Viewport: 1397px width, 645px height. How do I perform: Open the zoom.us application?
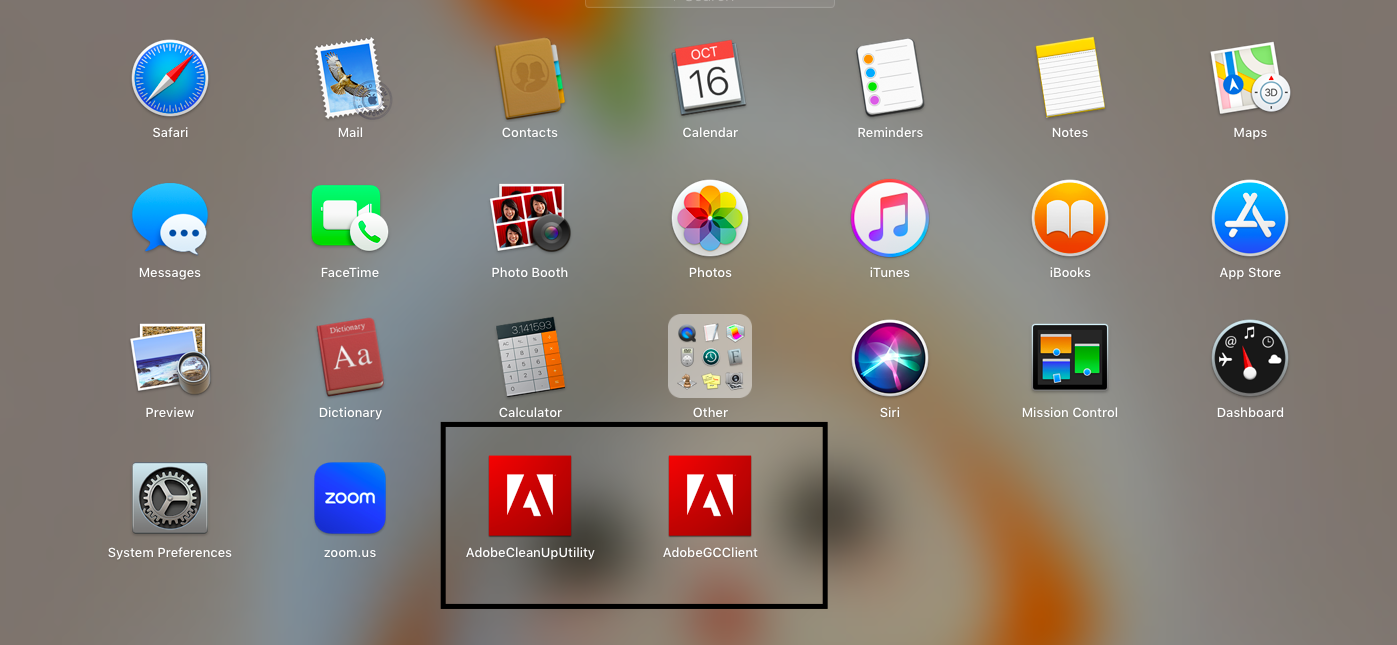pyautogui.click(x=350, y=497)
